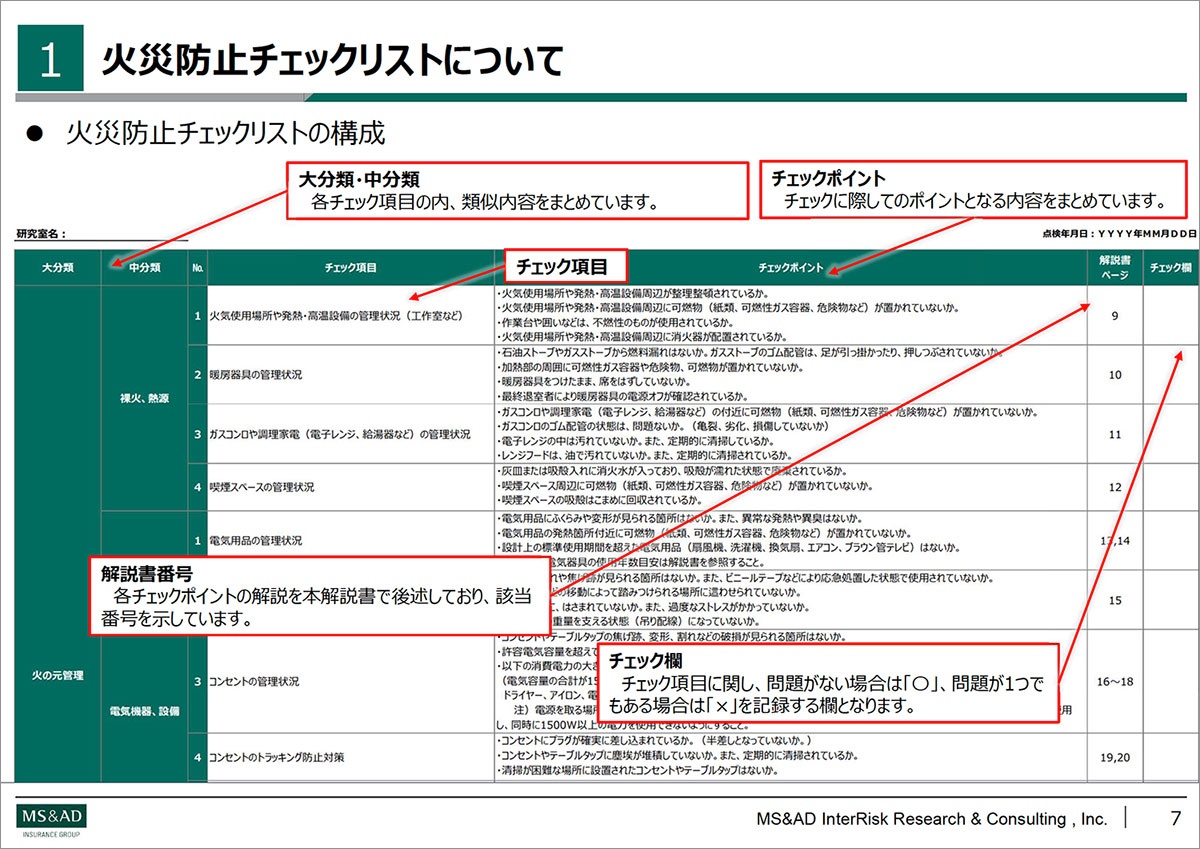Click the "裸火、熱源" sub-category cell
Image resolution: width=1200 pixels, height=849 pixels.
[145, 398]
